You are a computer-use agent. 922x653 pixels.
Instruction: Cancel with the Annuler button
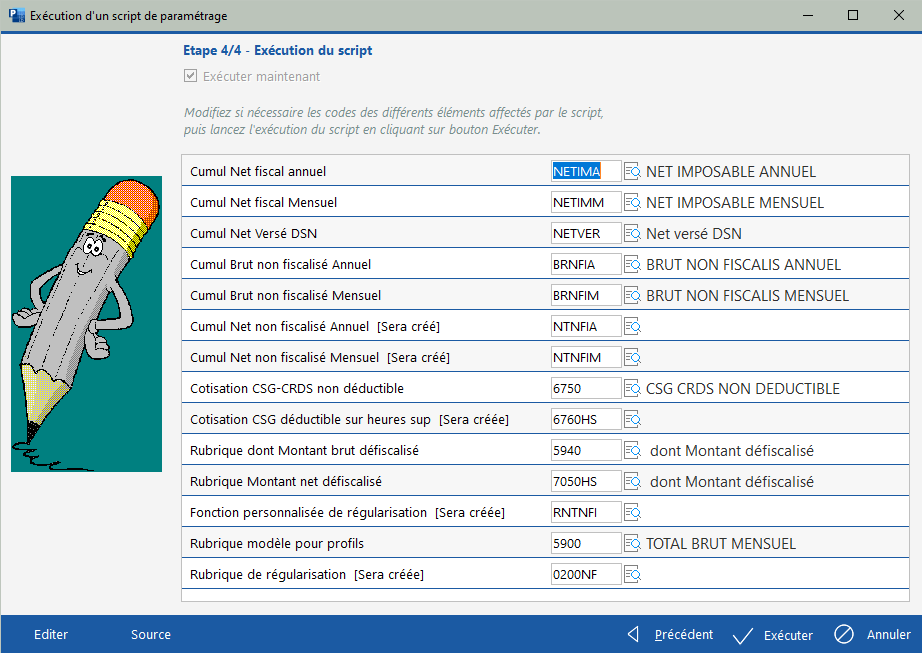tap(873, 635)
